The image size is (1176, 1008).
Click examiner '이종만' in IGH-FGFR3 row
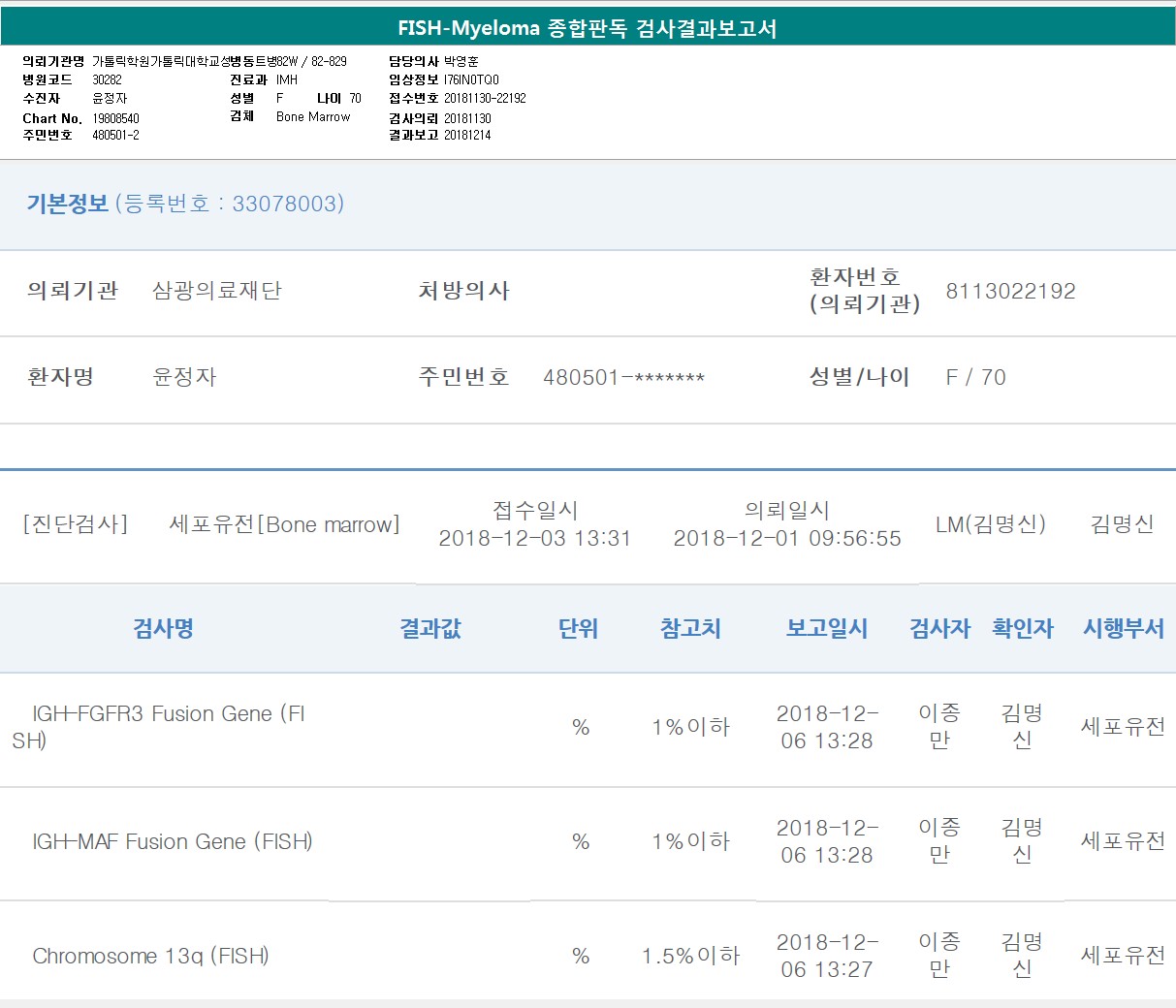[x=939, y=727]
